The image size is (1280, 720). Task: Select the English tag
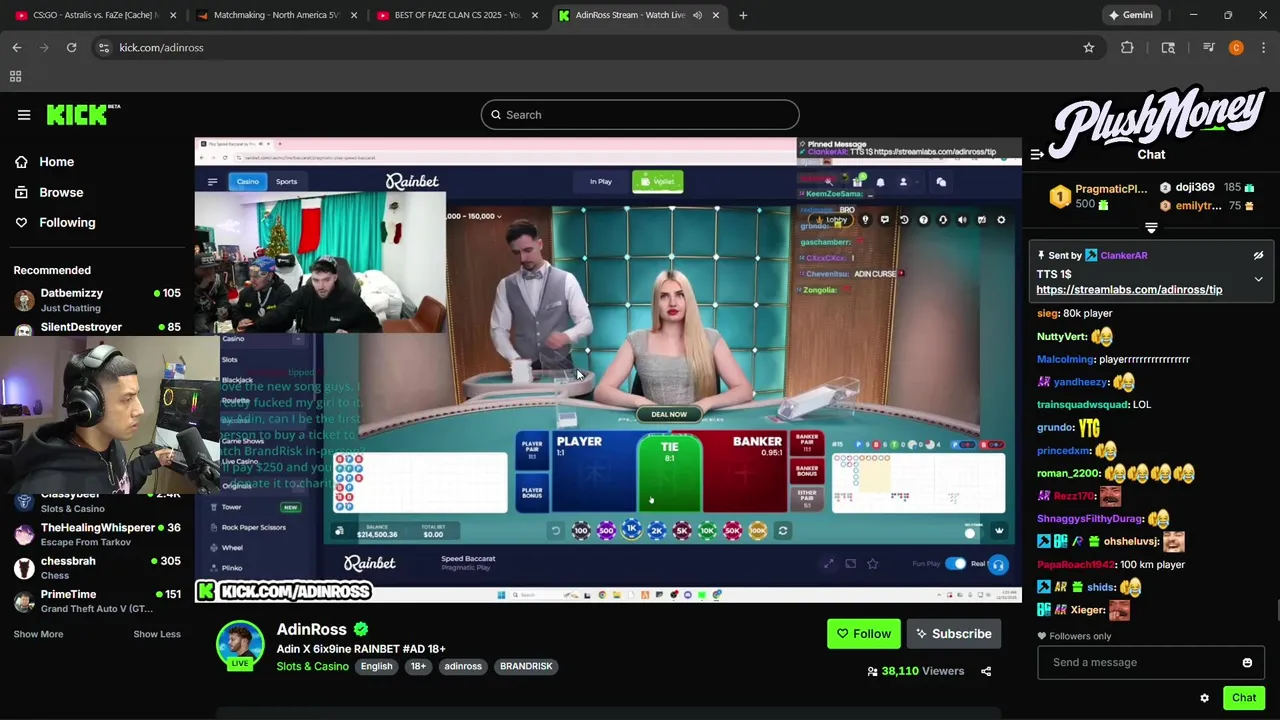[x=377, y=666]
